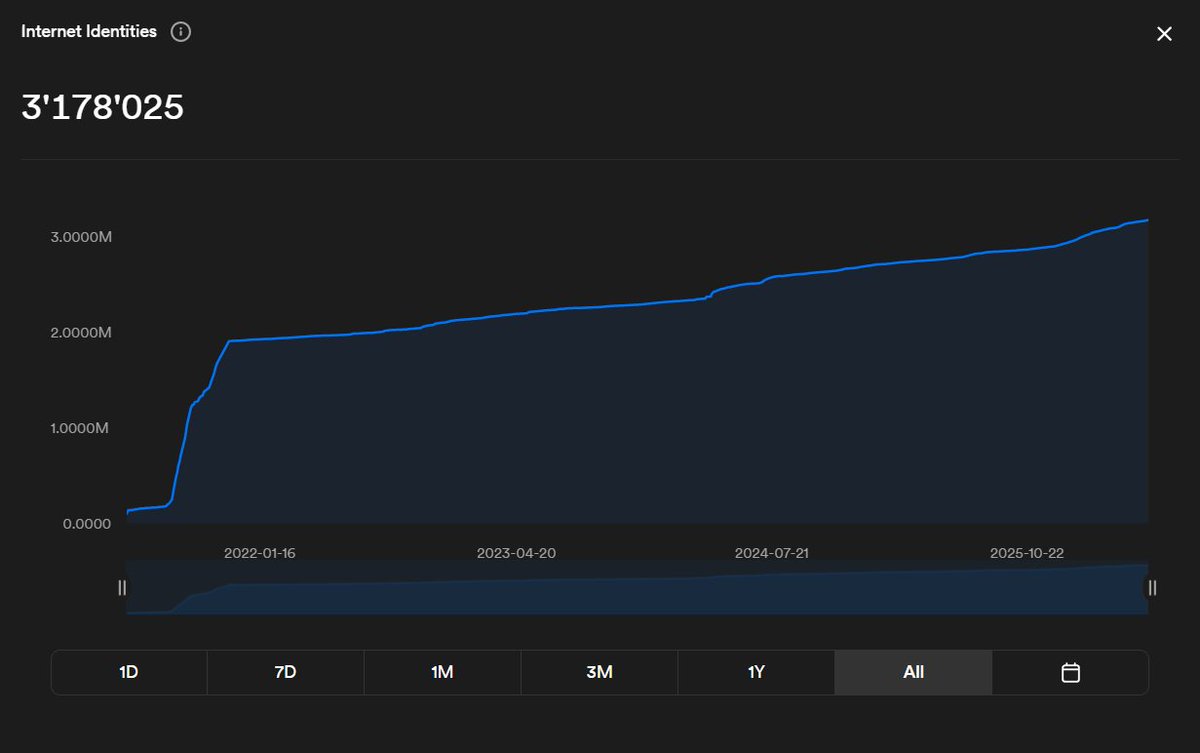
Task: Grab the right range slider handle
Action: [x=1152, y=588]
